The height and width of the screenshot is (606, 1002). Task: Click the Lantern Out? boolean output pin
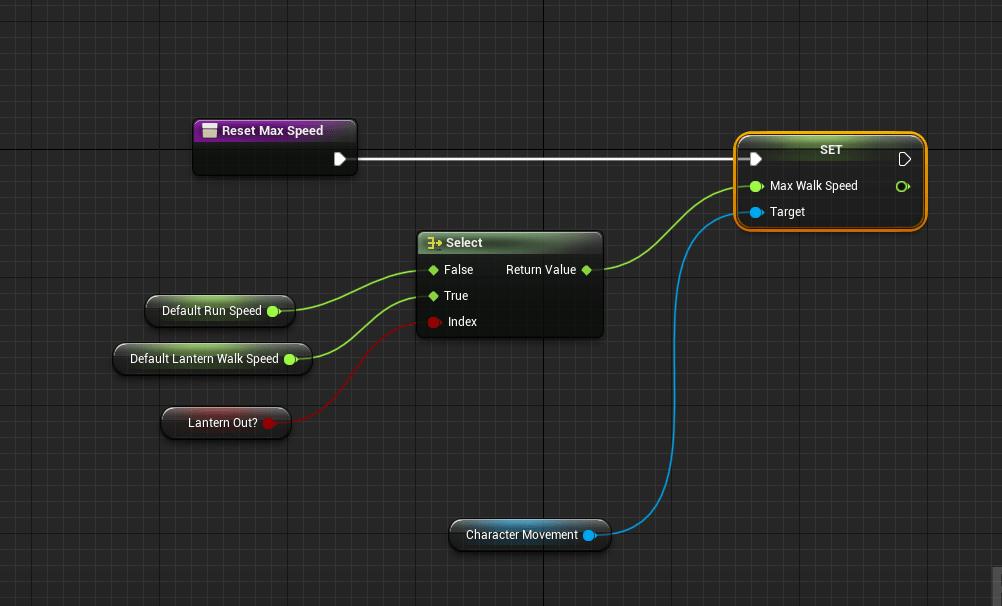(268, 423)
